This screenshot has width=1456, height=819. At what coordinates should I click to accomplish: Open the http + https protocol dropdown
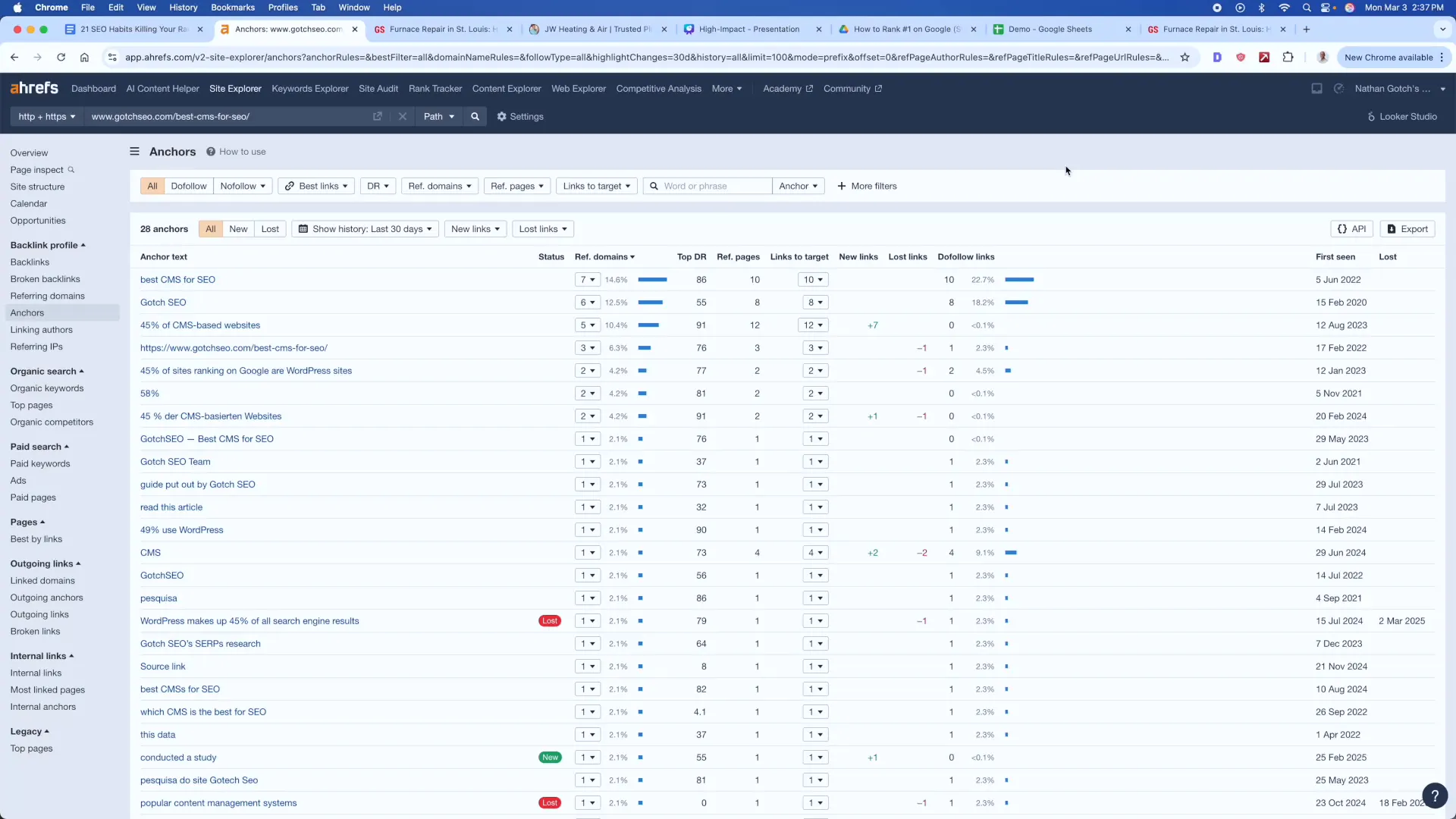(x=47, y=117)
